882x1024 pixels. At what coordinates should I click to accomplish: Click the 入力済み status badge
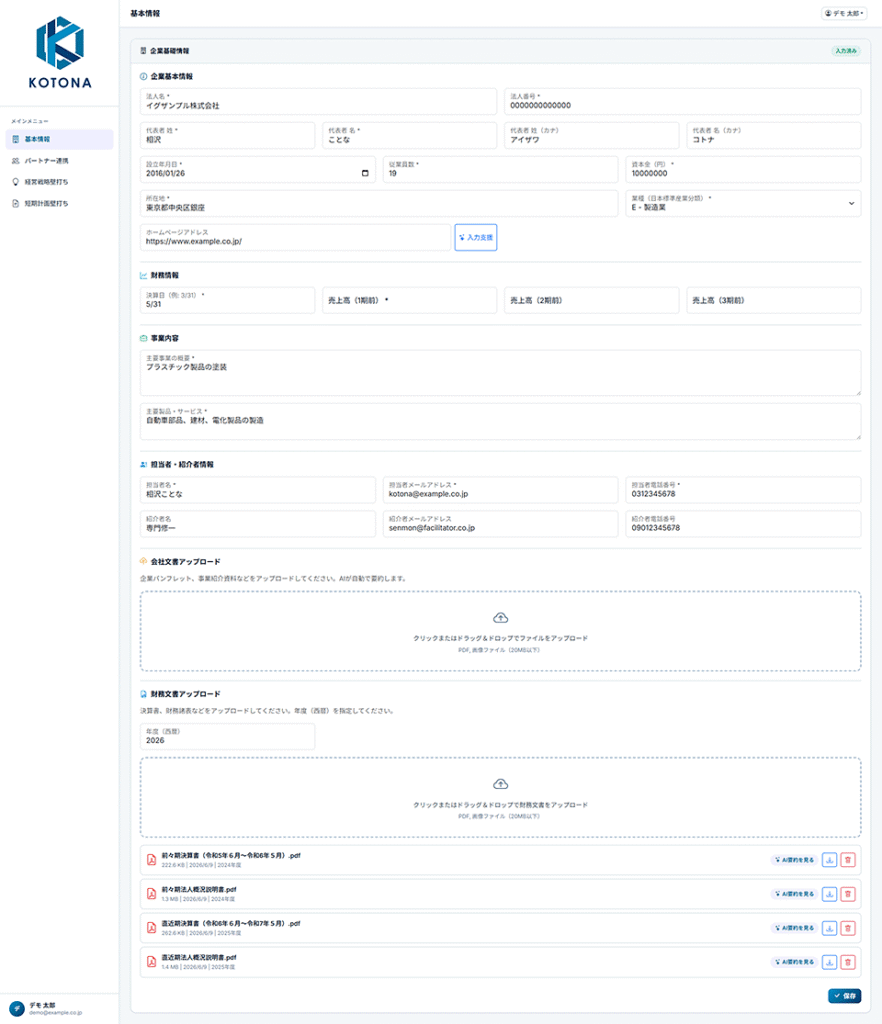click(845, 51)
